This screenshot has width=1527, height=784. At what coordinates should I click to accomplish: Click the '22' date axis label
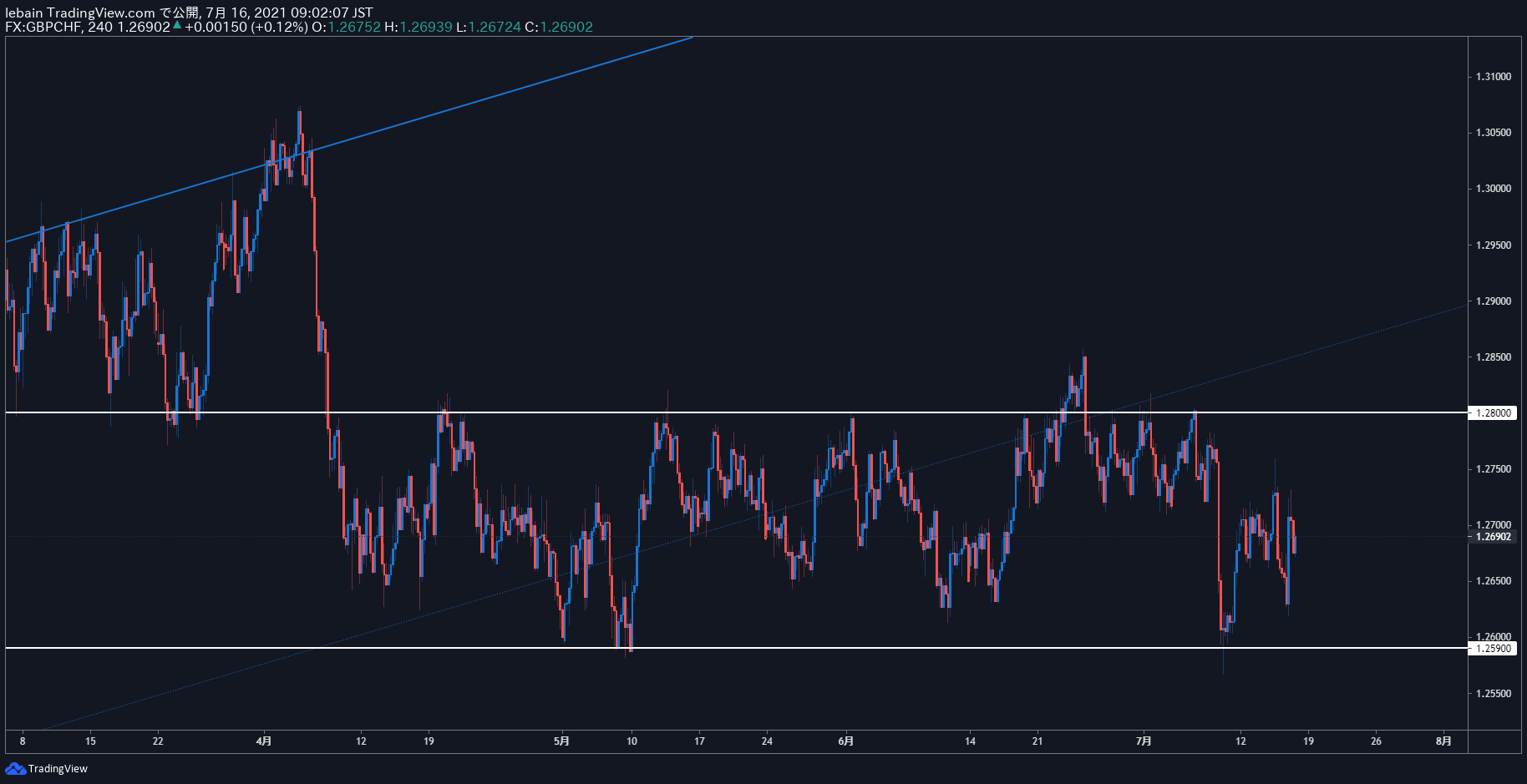[158, 741]
